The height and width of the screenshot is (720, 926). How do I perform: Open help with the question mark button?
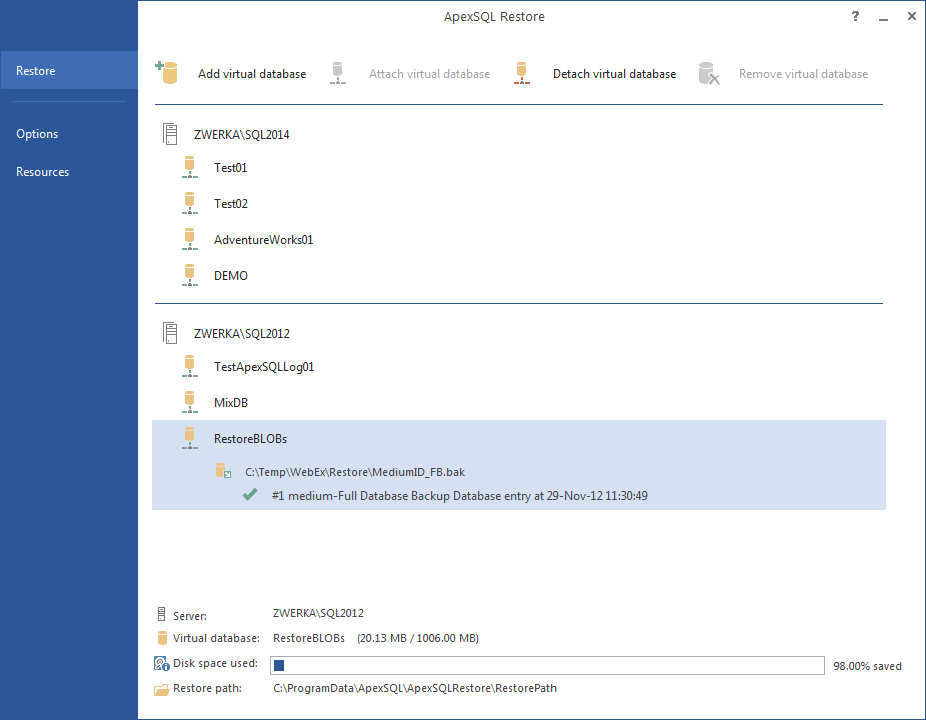(856, 16)
